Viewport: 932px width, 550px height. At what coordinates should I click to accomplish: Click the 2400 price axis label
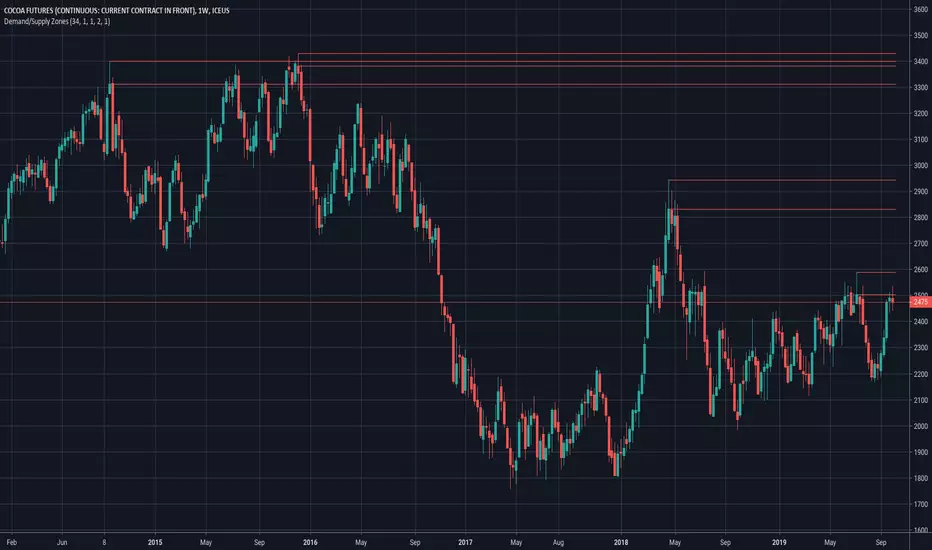coord(920,322)
